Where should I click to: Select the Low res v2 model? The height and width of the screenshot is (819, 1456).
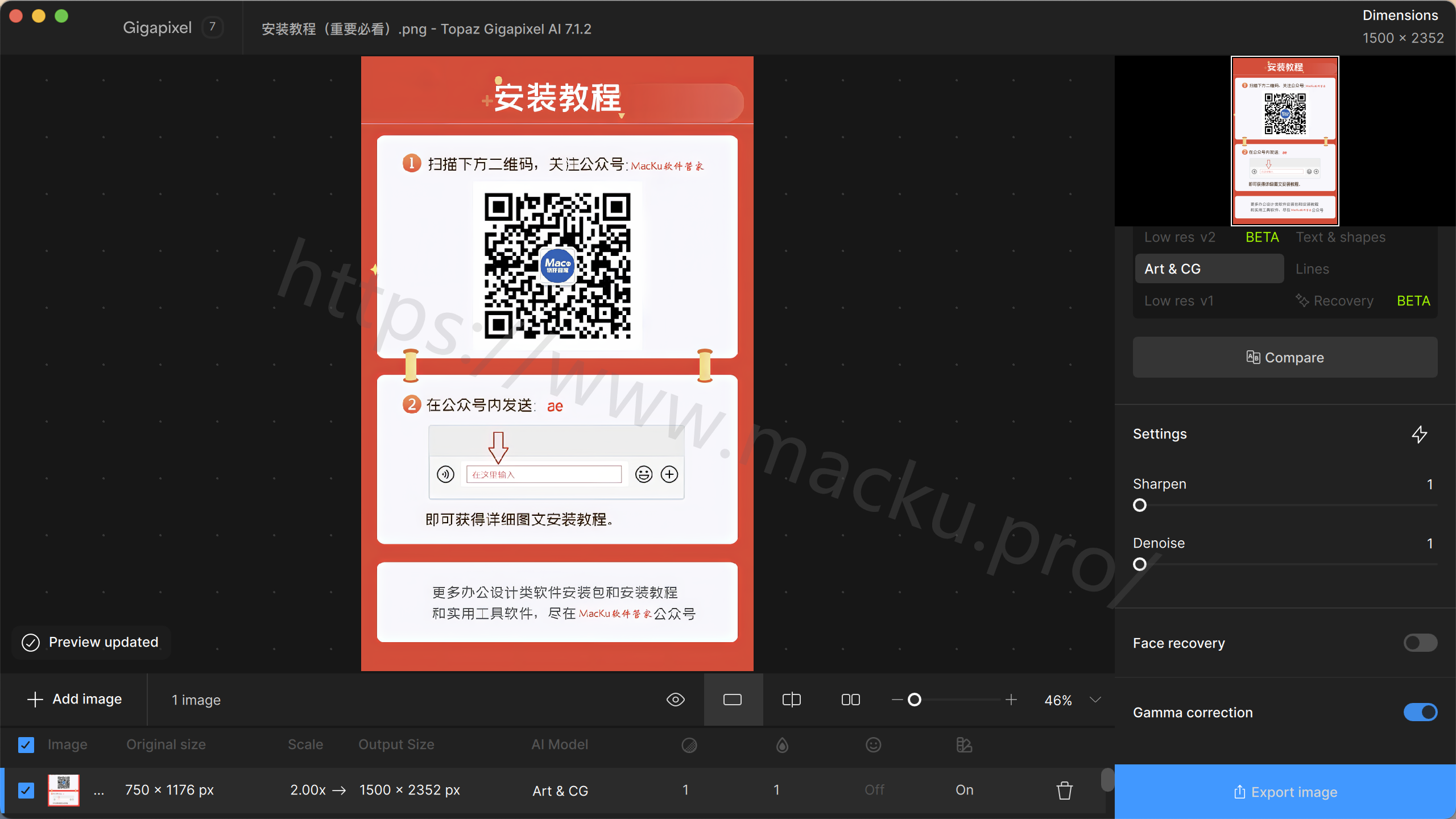1209,237
